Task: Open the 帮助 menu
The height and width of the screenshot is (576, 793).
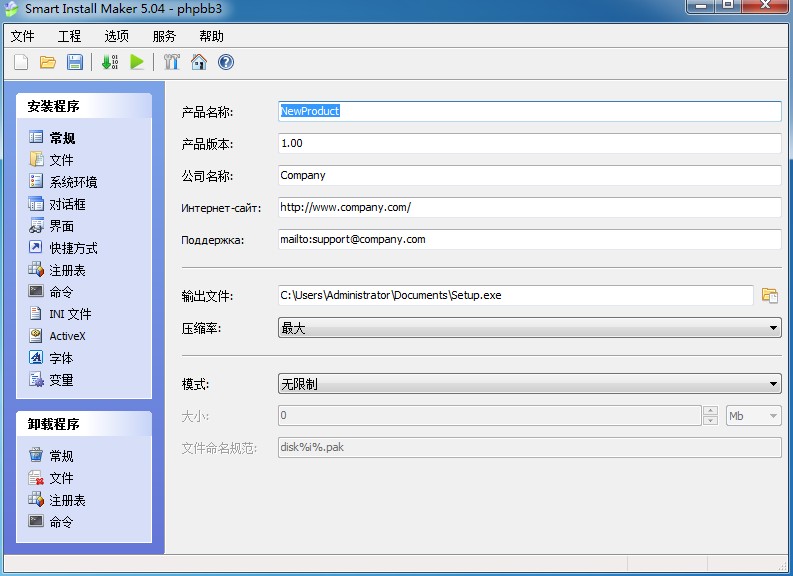Action: [x=211, y=36]
